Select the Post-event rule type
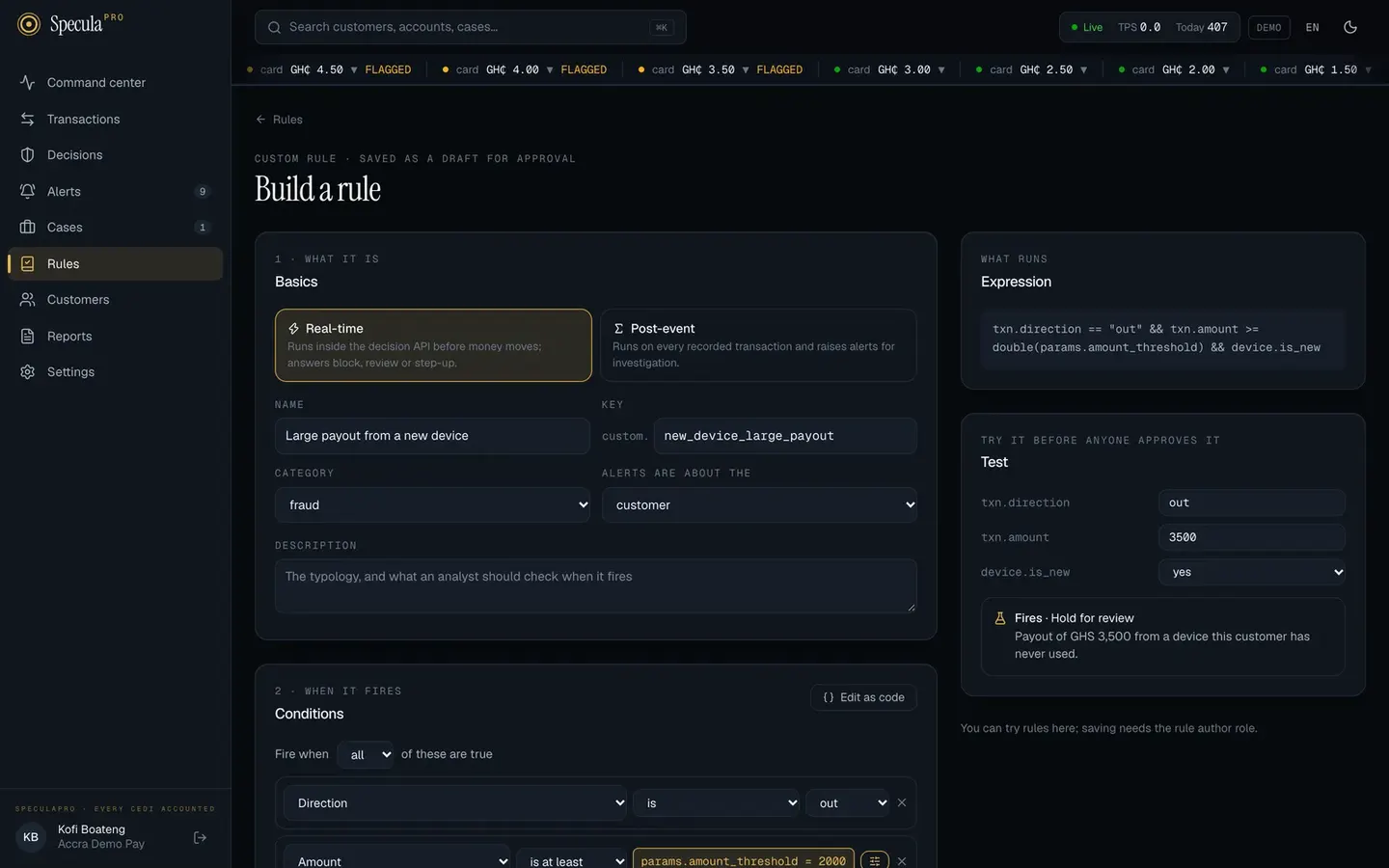Screen dimensions: 1389x868 click(x=758, y=345)
